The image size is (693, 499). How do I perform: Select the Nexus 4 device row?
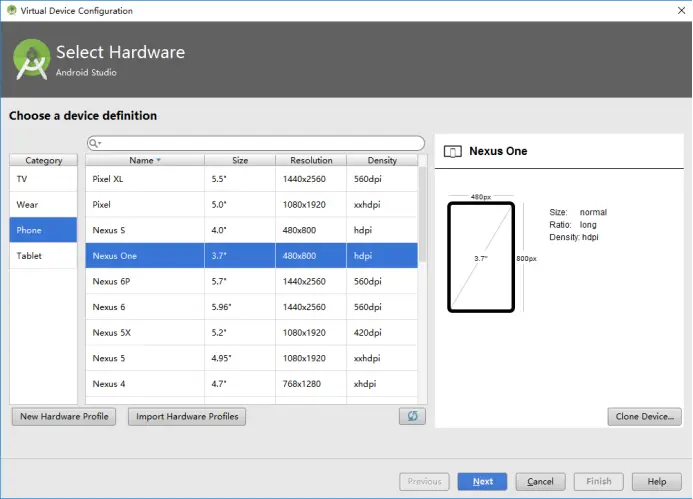click(x=251, y=384)
